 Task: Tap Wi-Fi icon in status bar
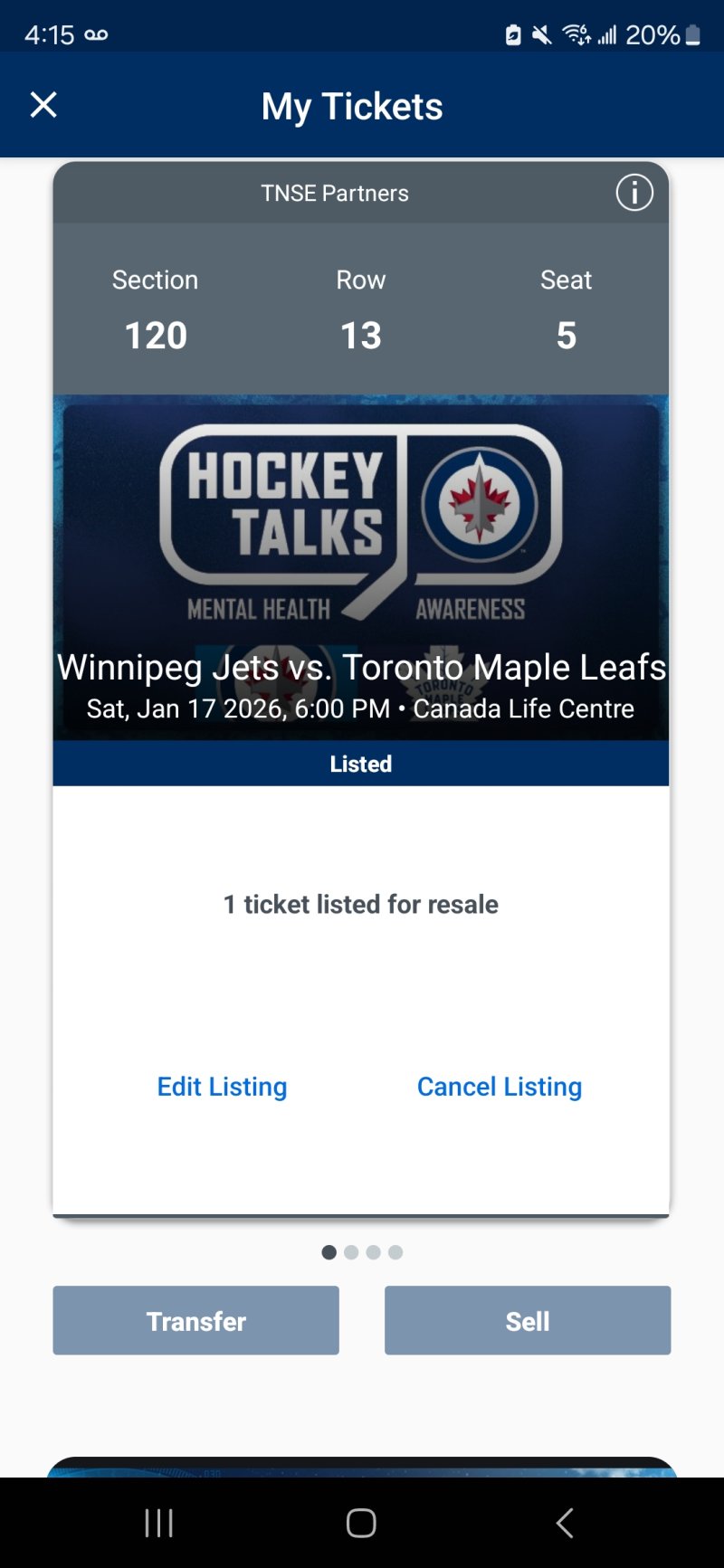point(576,35)
